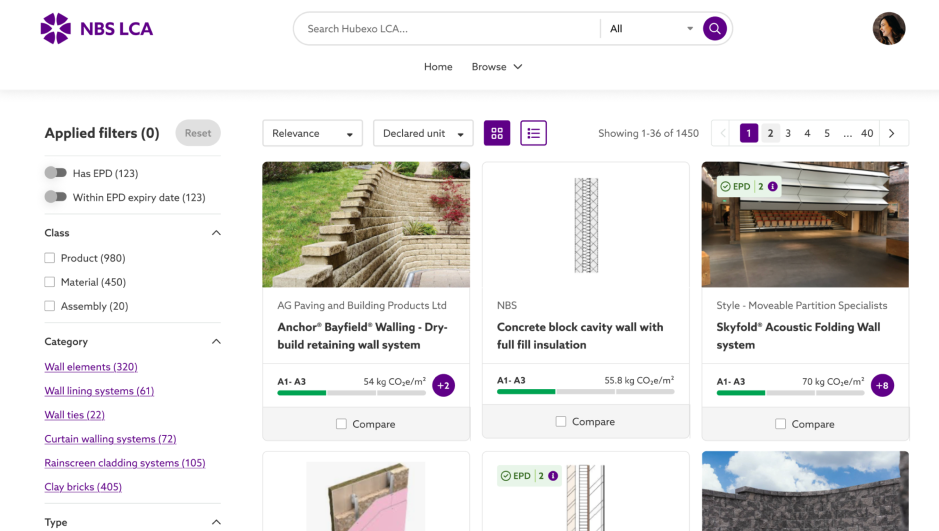Click A1-A3 carbon bar on Concrete block card
This screenshot has height=531, width=939.
[586, 392]
